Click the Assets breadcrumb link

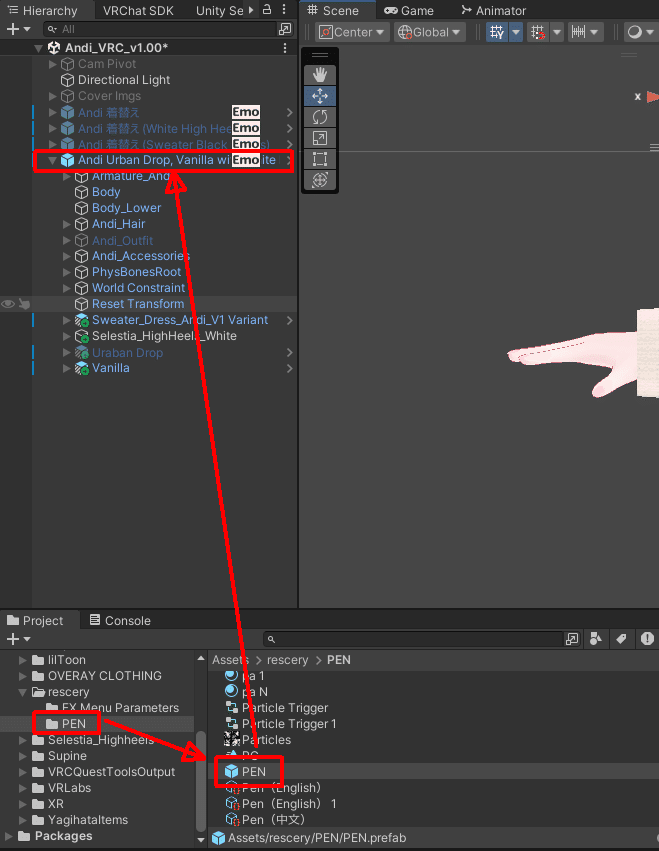click(x=230, y=660)
